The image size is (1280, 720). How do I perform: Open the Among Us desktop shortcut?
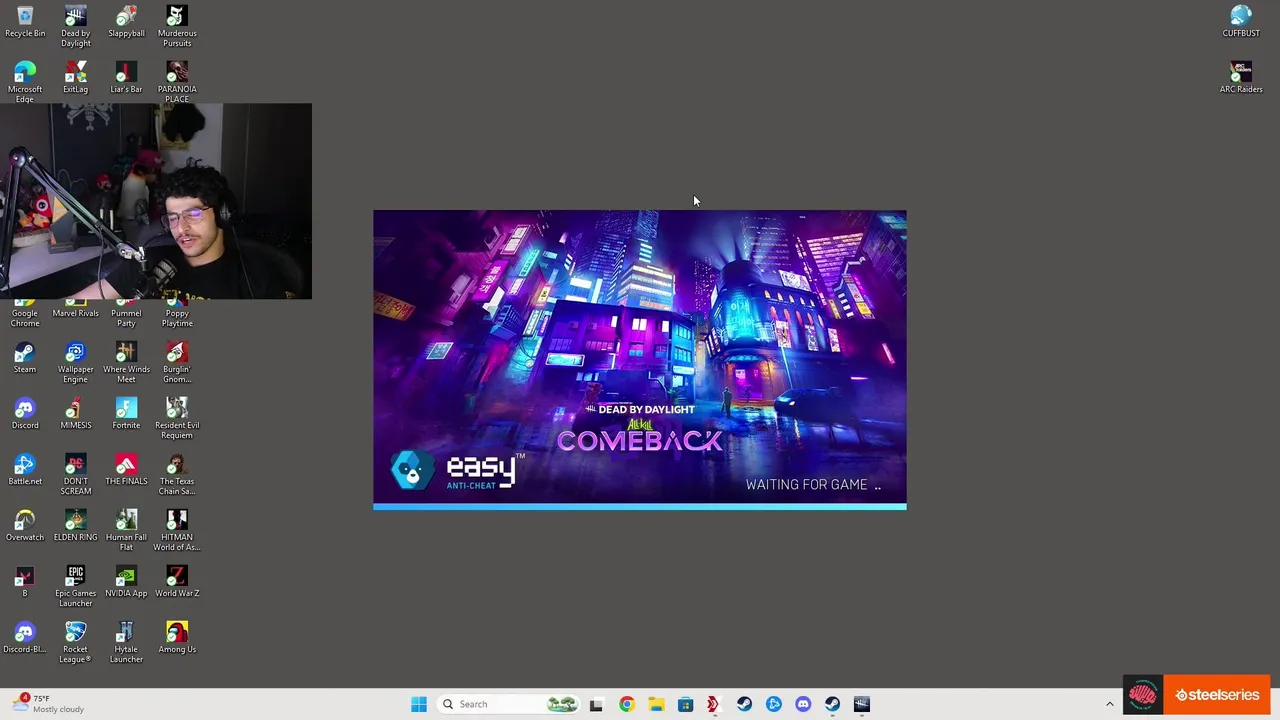coord(177,638)
